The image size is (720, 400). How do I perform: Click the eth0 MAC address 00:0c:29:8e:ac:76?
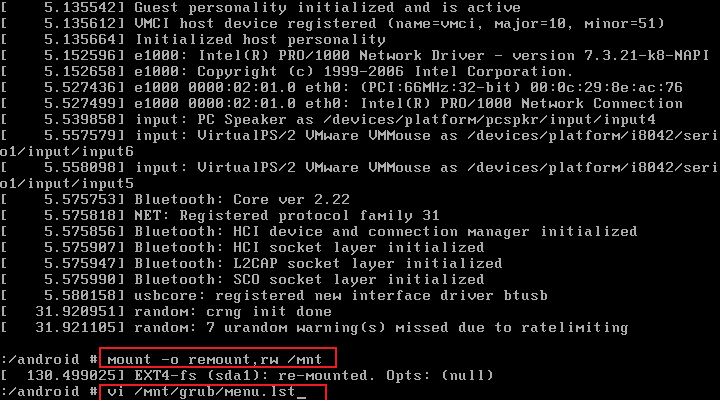click(x=606, y=88)
